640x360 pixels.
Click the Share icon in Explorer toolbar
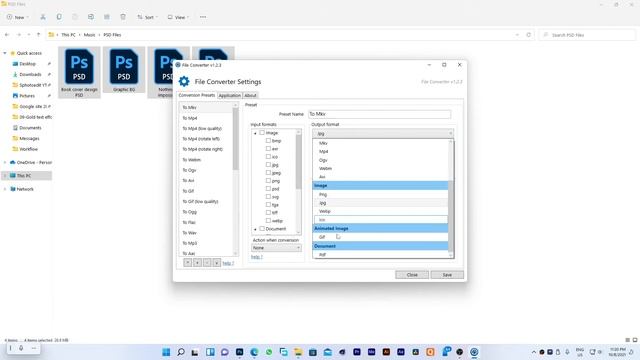[107, 17]
